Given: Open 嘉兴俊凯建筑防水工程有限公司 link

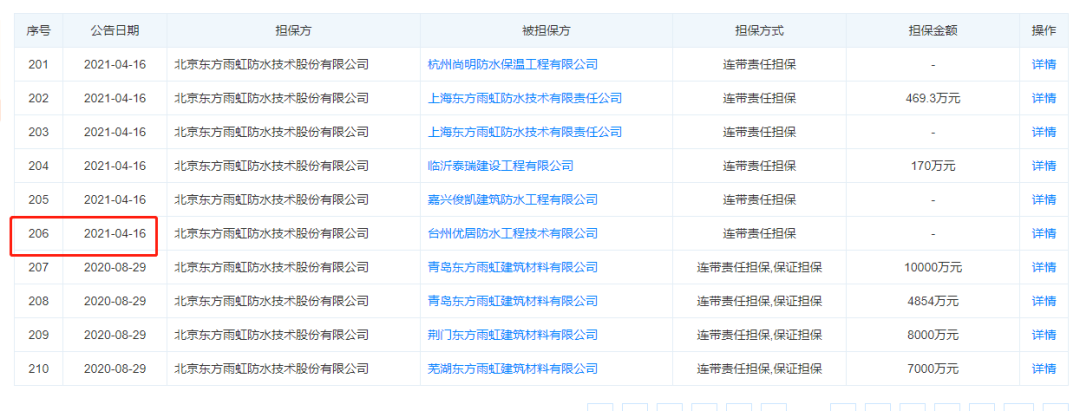Looking at the screenshot, I should tap(512, 199).
